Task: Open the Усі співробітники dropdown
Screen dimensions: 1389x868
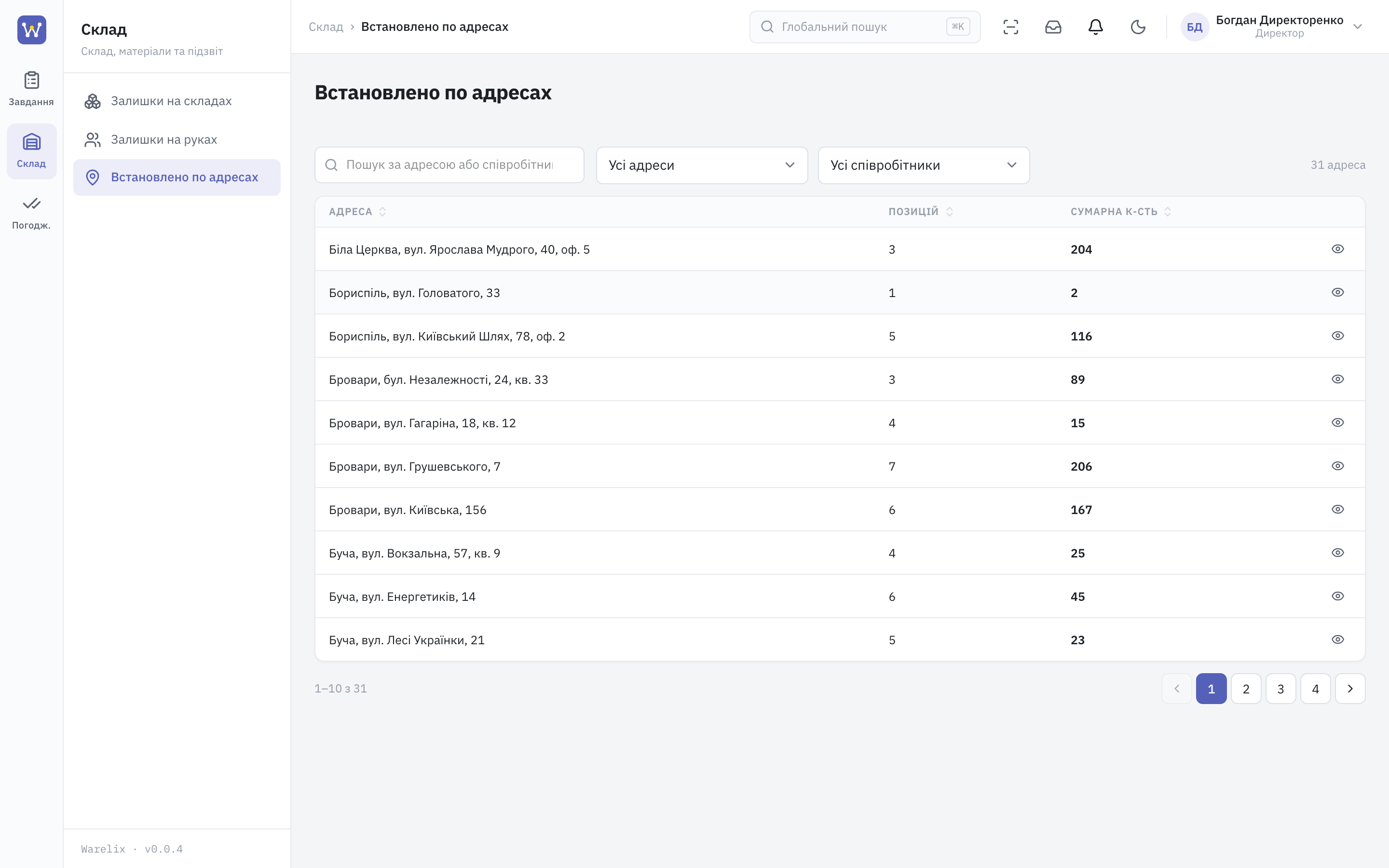Action: [x=924, y=165]
